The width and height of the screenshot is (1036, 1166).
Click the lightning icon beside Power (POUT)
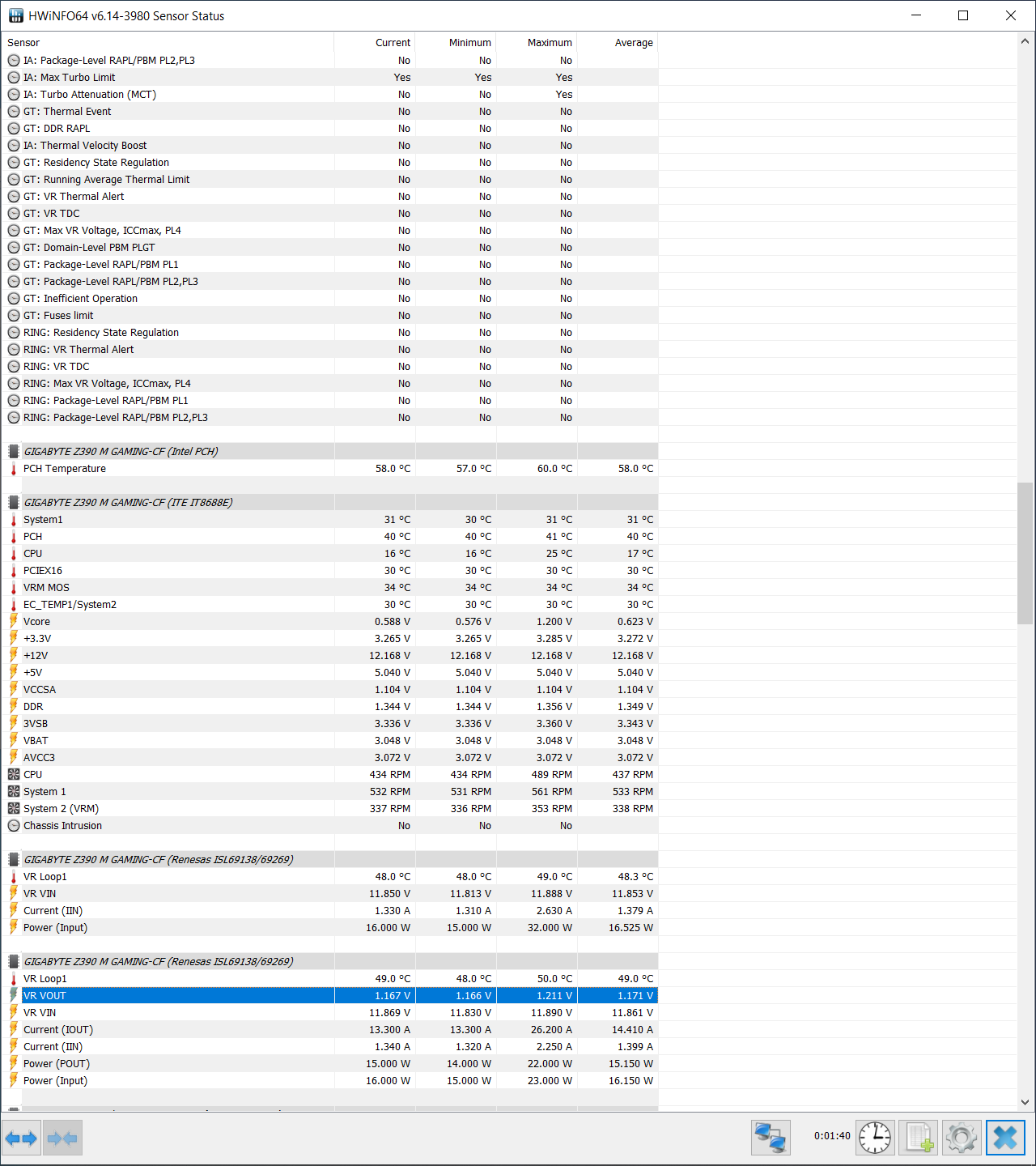click(14, 1064)
